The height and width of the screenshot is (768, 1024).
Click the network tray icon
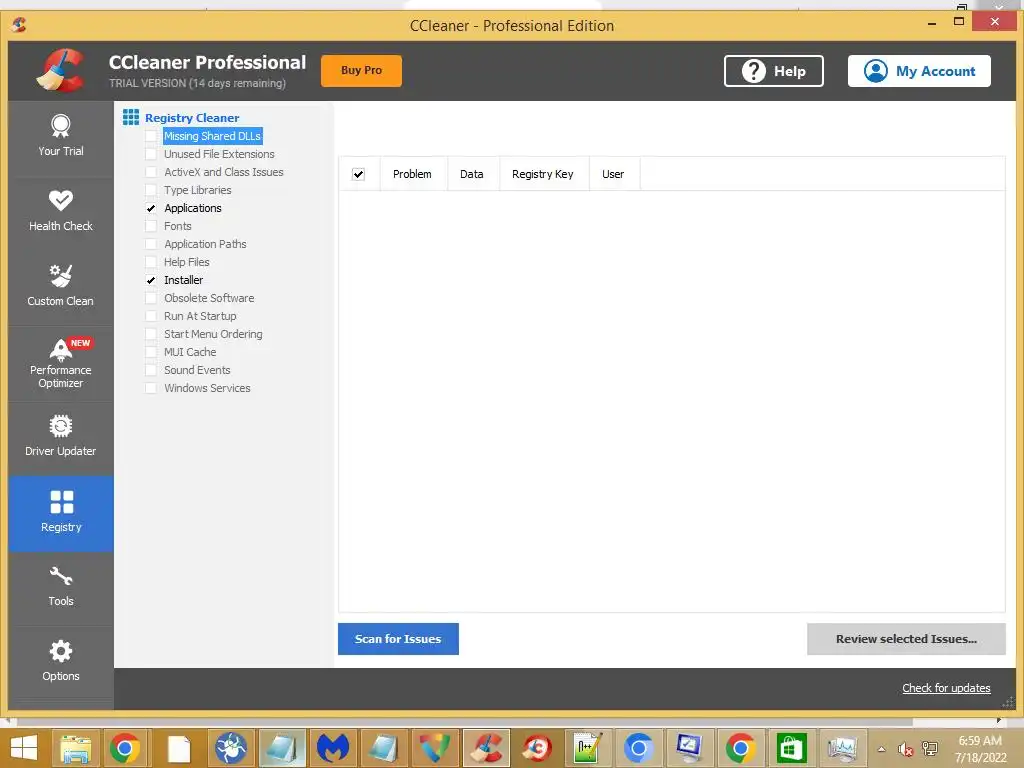tap(930, 749)
